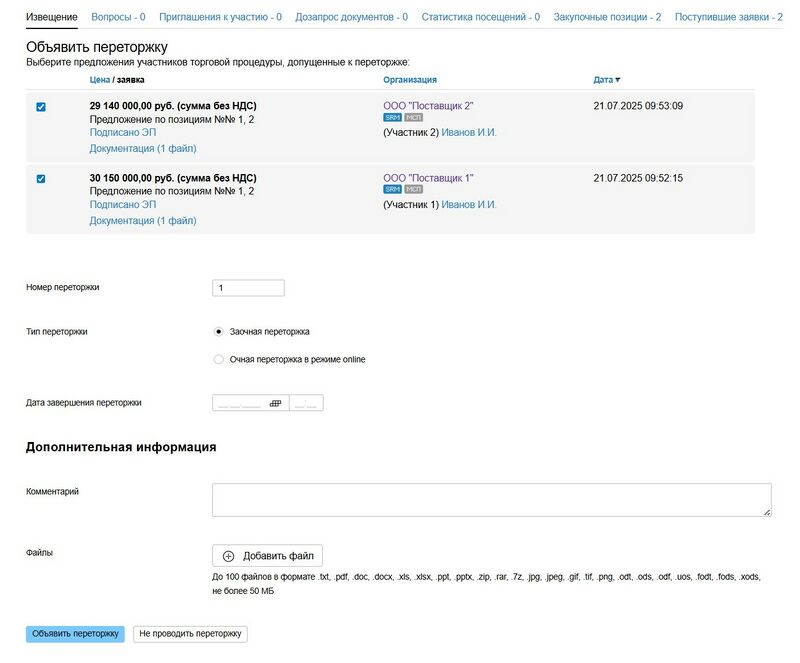Select Очная переторжка в режиме online

coord(219,359)
